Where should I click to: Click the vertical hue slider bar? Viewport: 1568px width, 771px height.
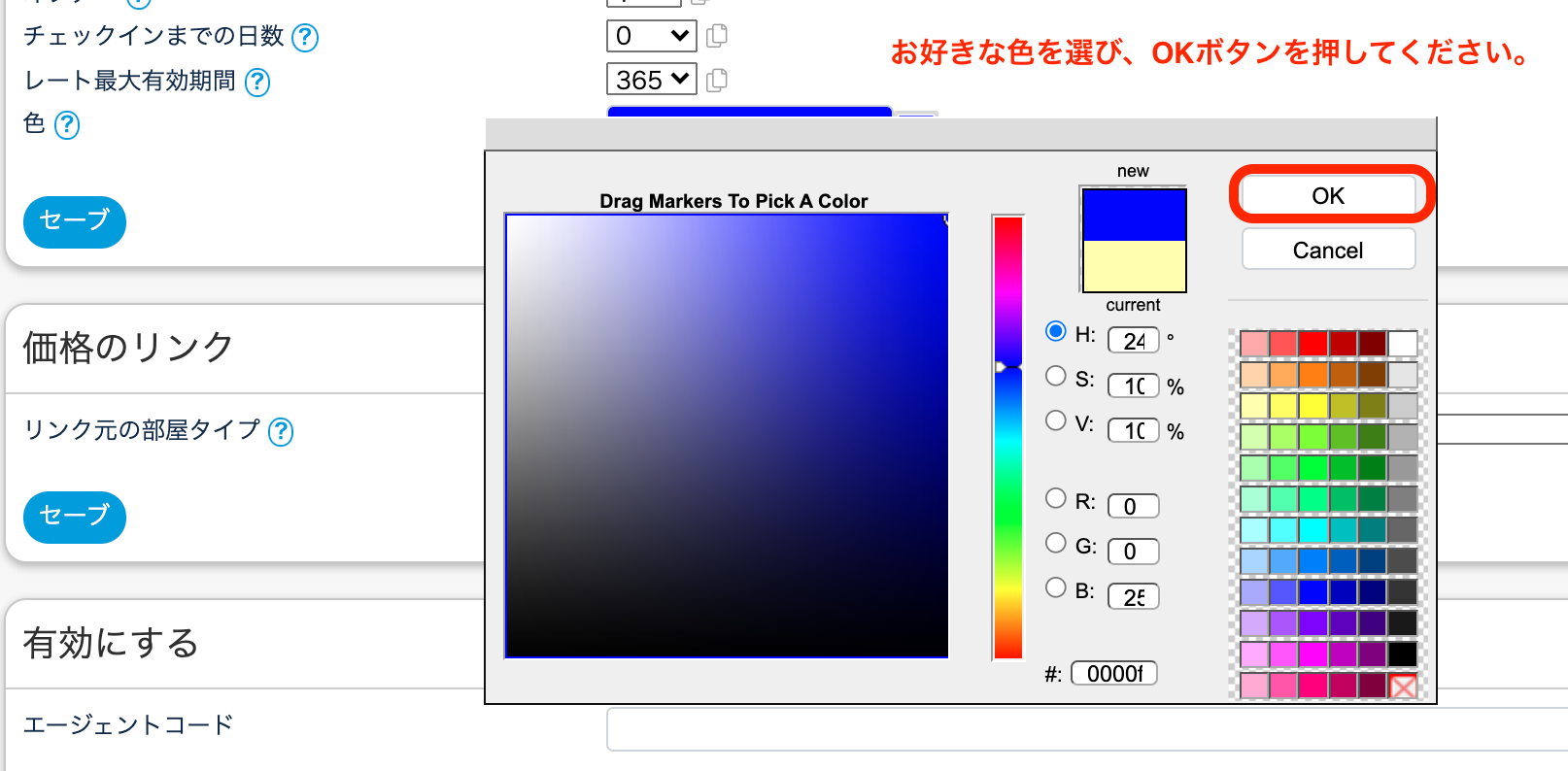(x=1007, y=437)
